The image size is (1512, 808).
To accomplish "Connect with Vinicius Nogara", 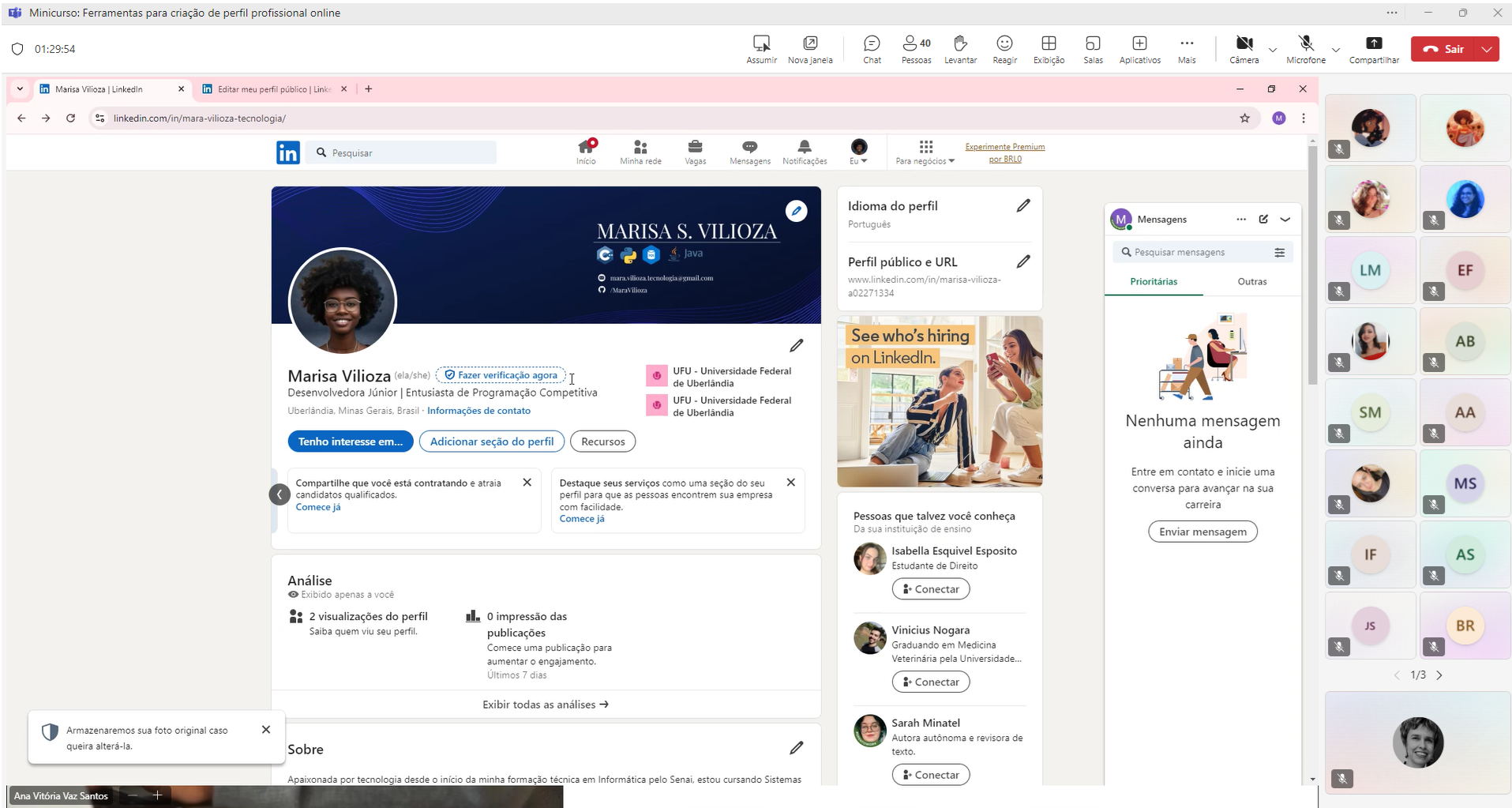I will point(930,682).
